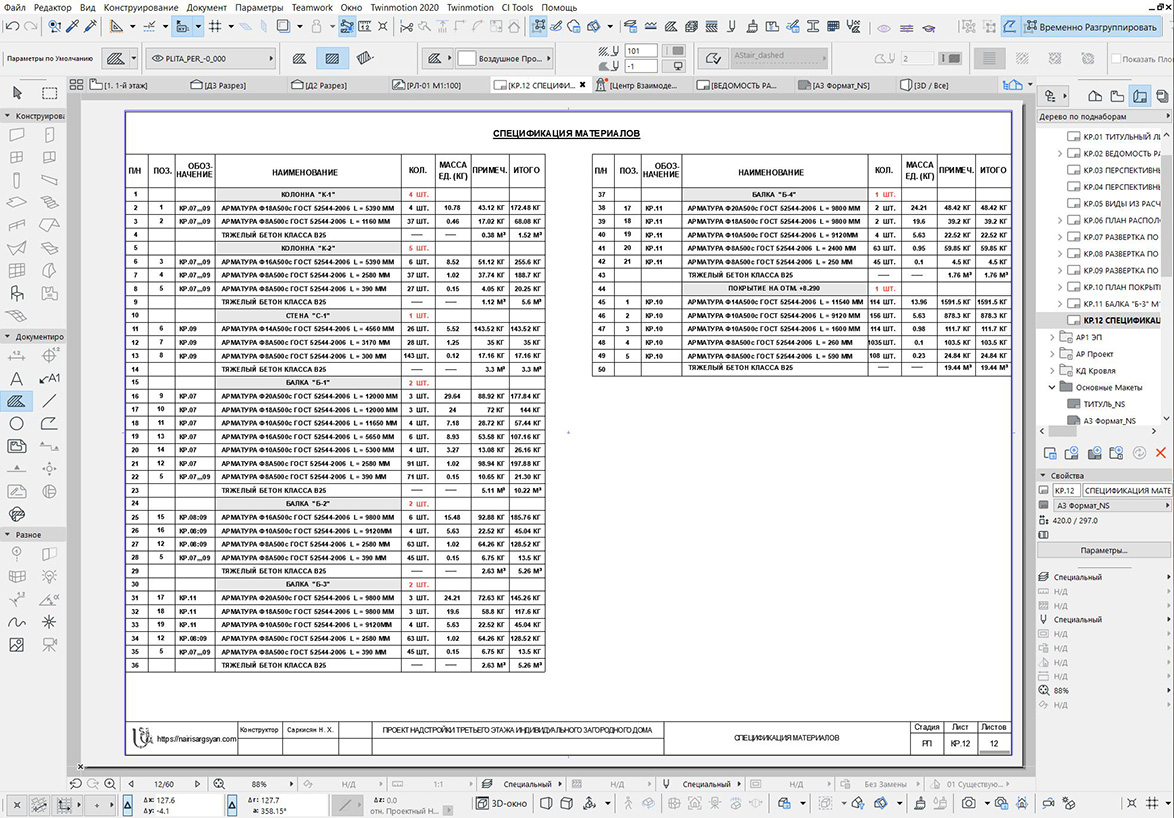The width and height of the screenshot is (1174, 818).
Task: Toggle the Временно Разгруппировать button
Action: [1092, 27]
